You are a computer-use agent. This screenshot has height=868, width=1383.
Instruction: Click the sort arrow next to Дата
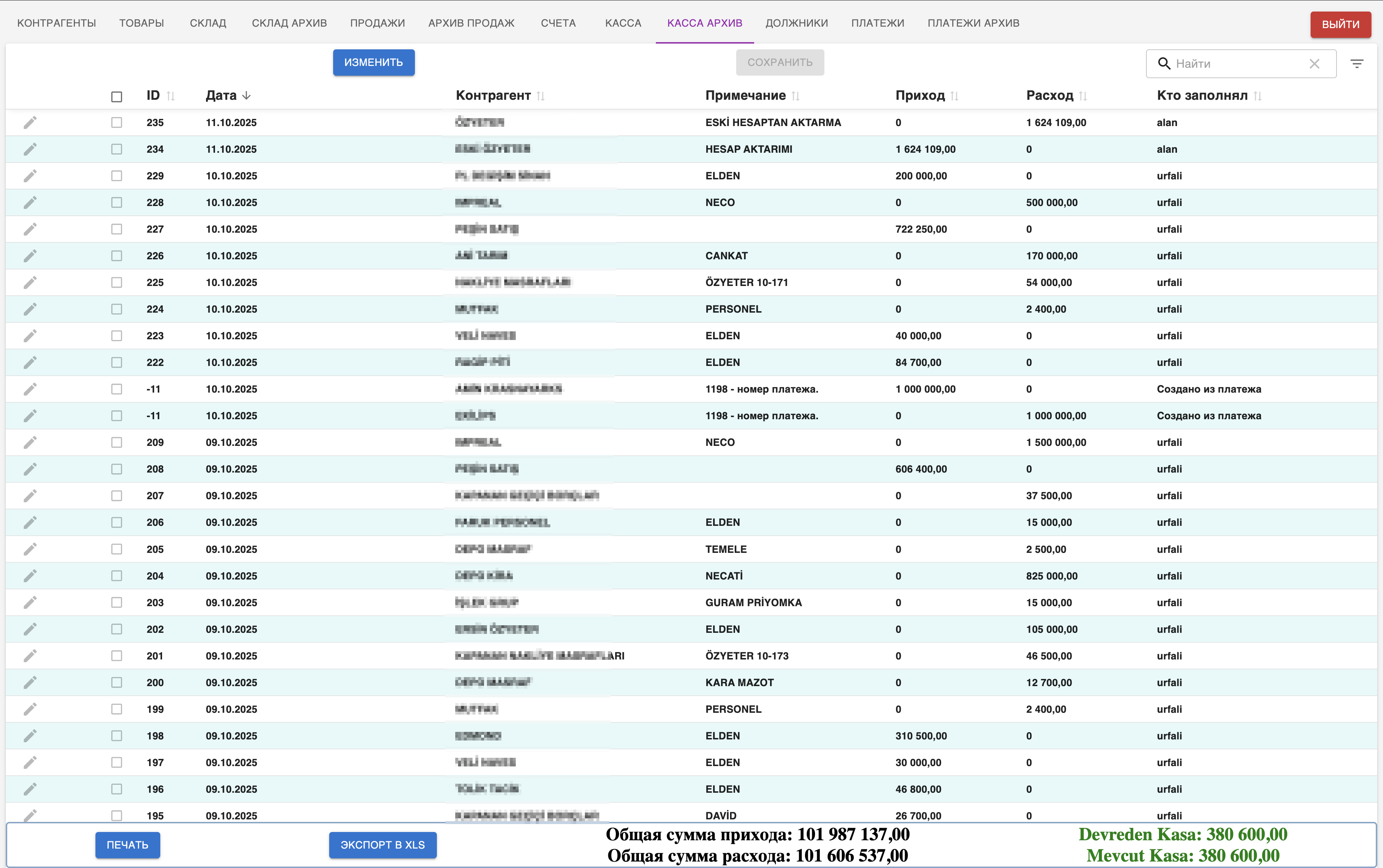pos(246,95)
